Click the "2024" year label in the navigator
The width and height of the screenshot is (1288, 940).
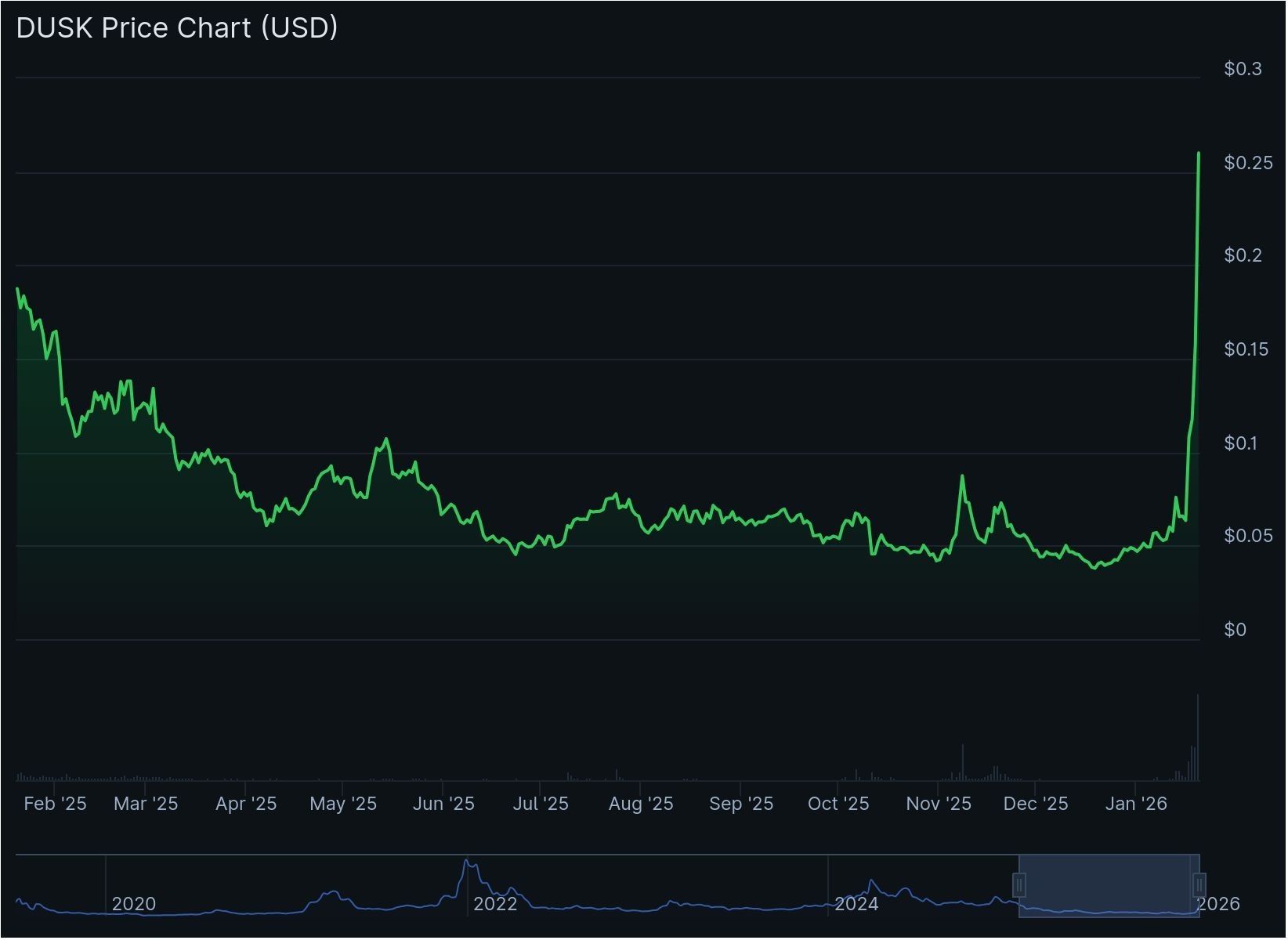856,904
